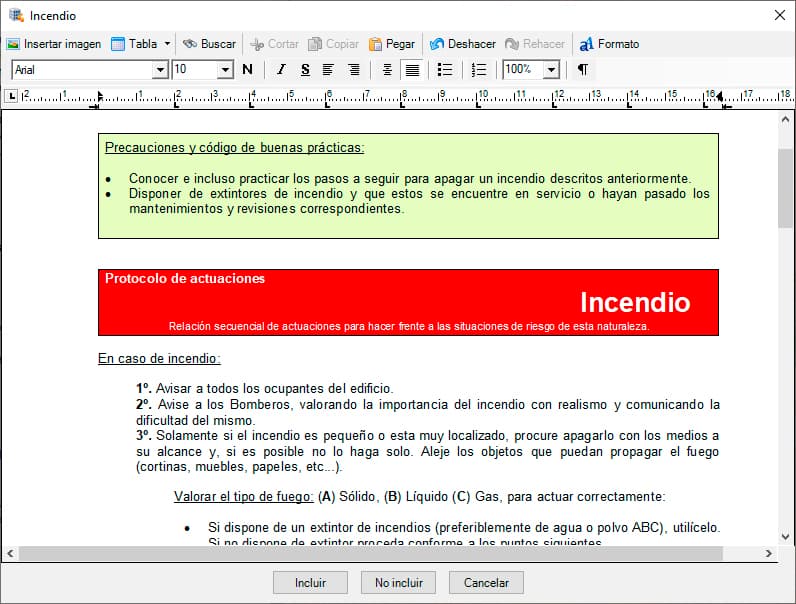Click the 'En caso de incendio:' heading
The width and height of the screenshot is (796, 604).
[x=159, y=358]
